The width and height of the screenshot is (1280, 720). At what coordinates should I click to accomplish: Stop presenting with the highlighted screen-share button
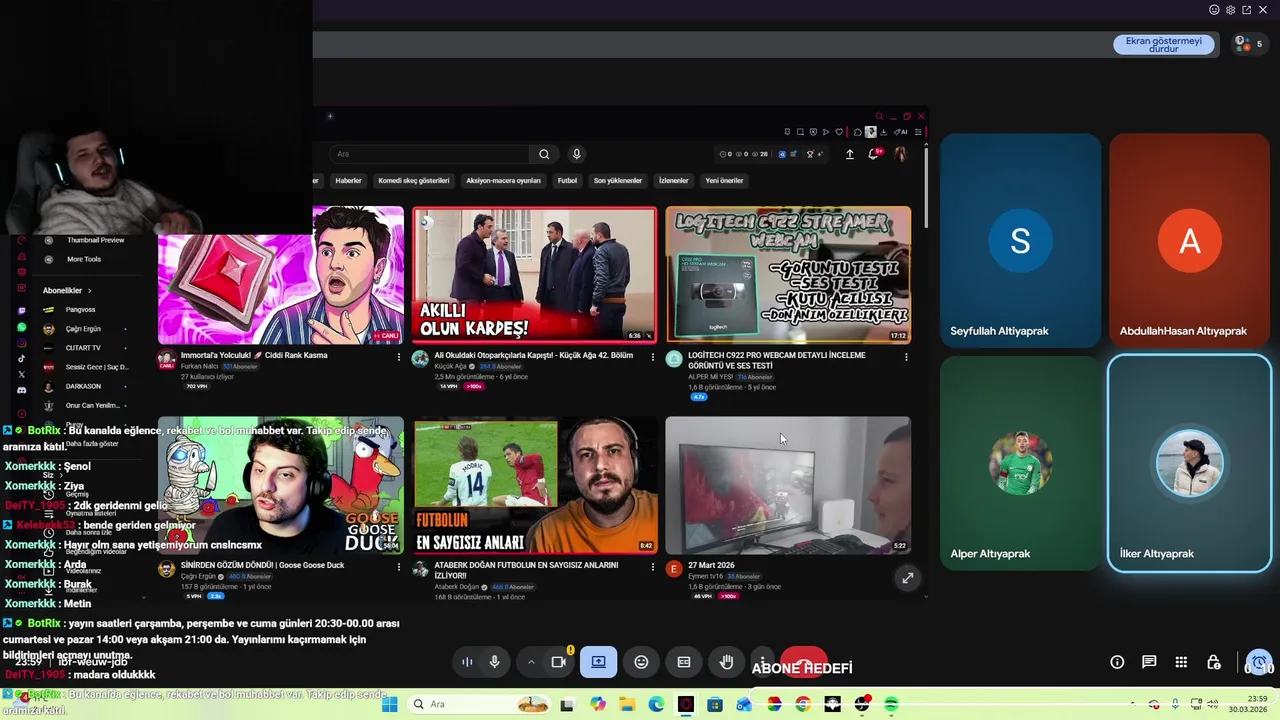tap(598, 662)
